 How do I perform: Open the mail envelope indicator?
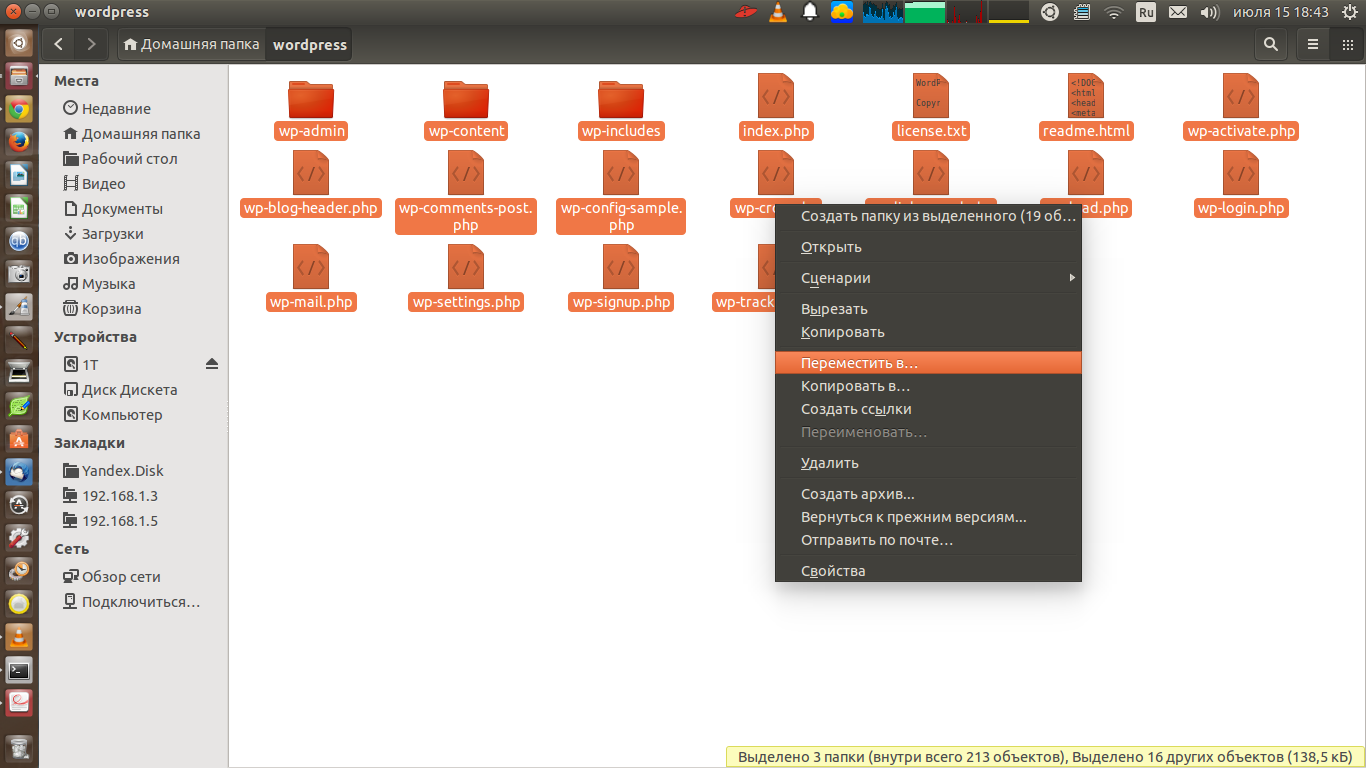(x=1178, y=12)
